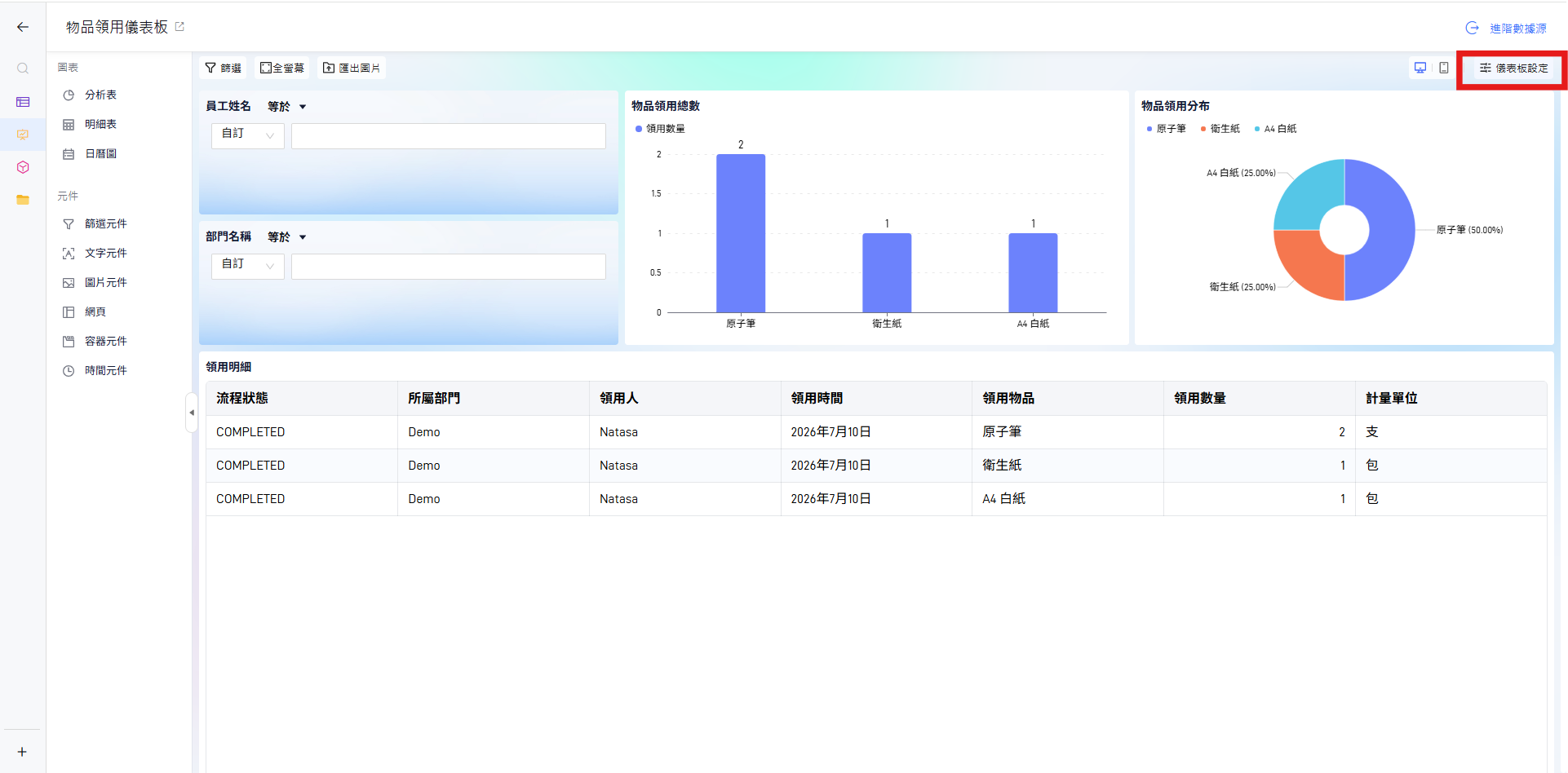
Task: Select the A4 白紙 cell in the table
Action: pos(1068,499)
